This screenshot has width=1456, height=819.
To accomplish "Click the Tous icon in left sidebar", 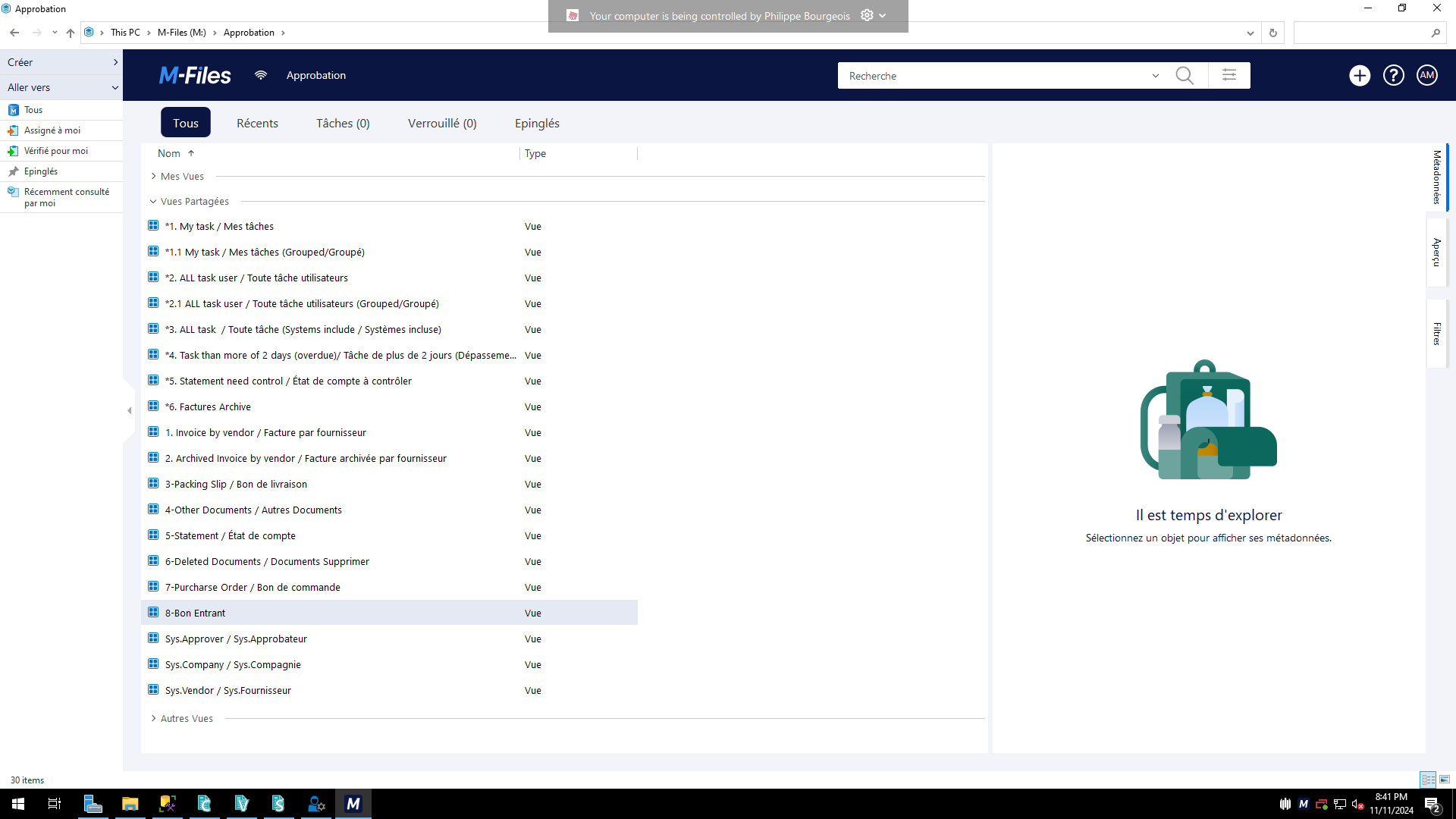I will 13,110.
